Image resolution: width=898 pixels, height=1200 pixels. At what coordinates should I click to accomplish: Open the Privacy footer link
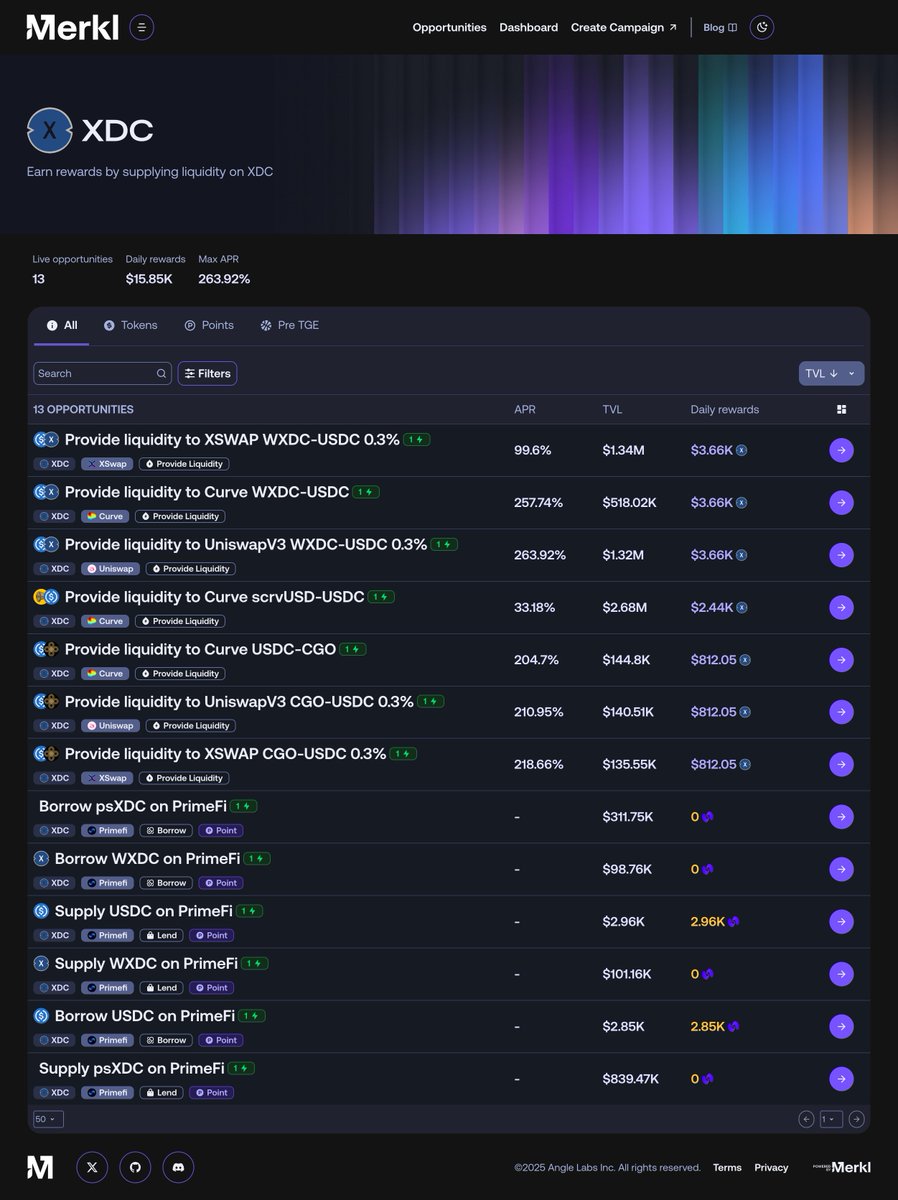pyautogui.click(x=771, y=1168)
